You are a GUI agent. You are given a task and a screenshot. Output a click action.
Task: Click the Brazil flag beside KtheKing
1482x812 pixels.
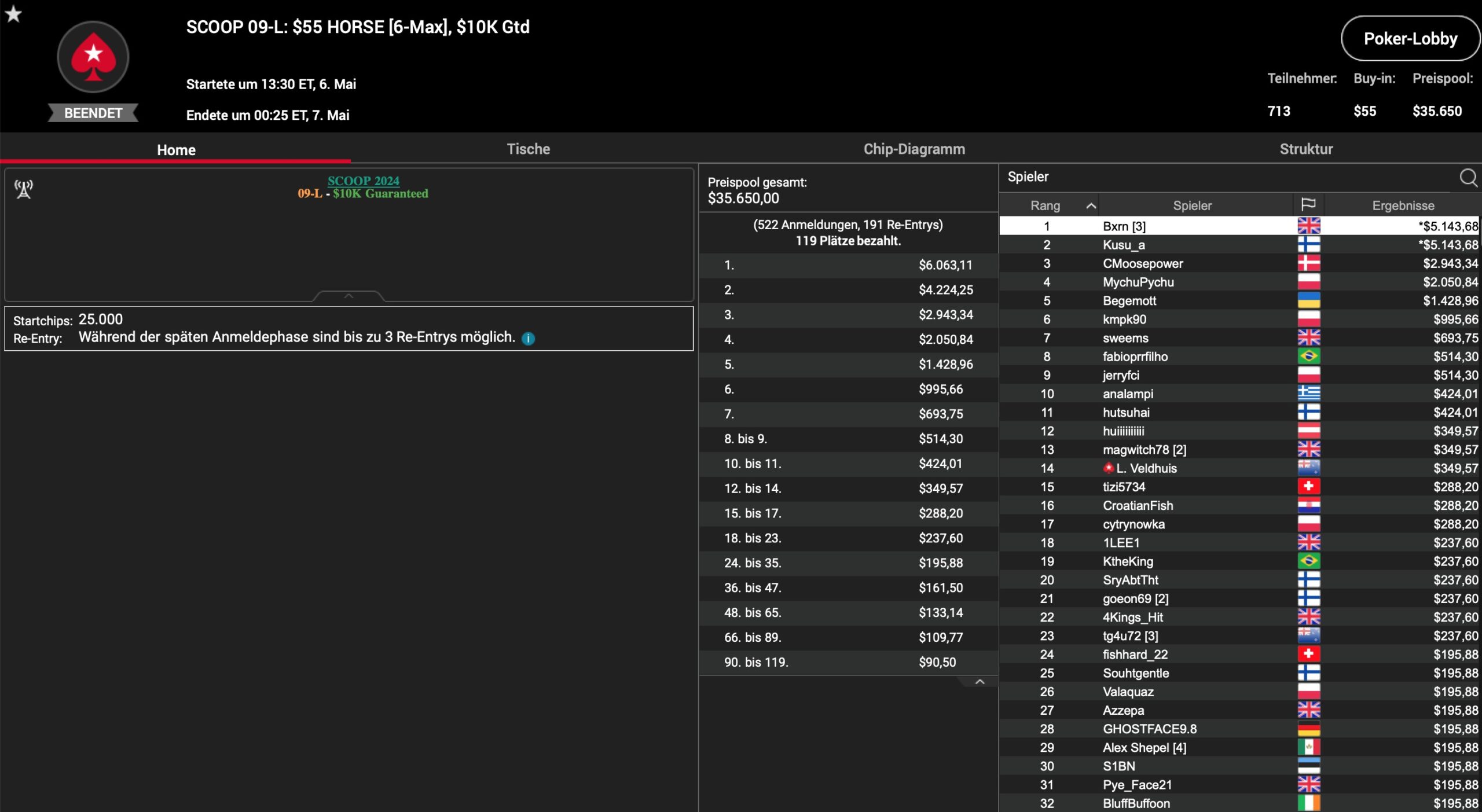click(1308, 561)
